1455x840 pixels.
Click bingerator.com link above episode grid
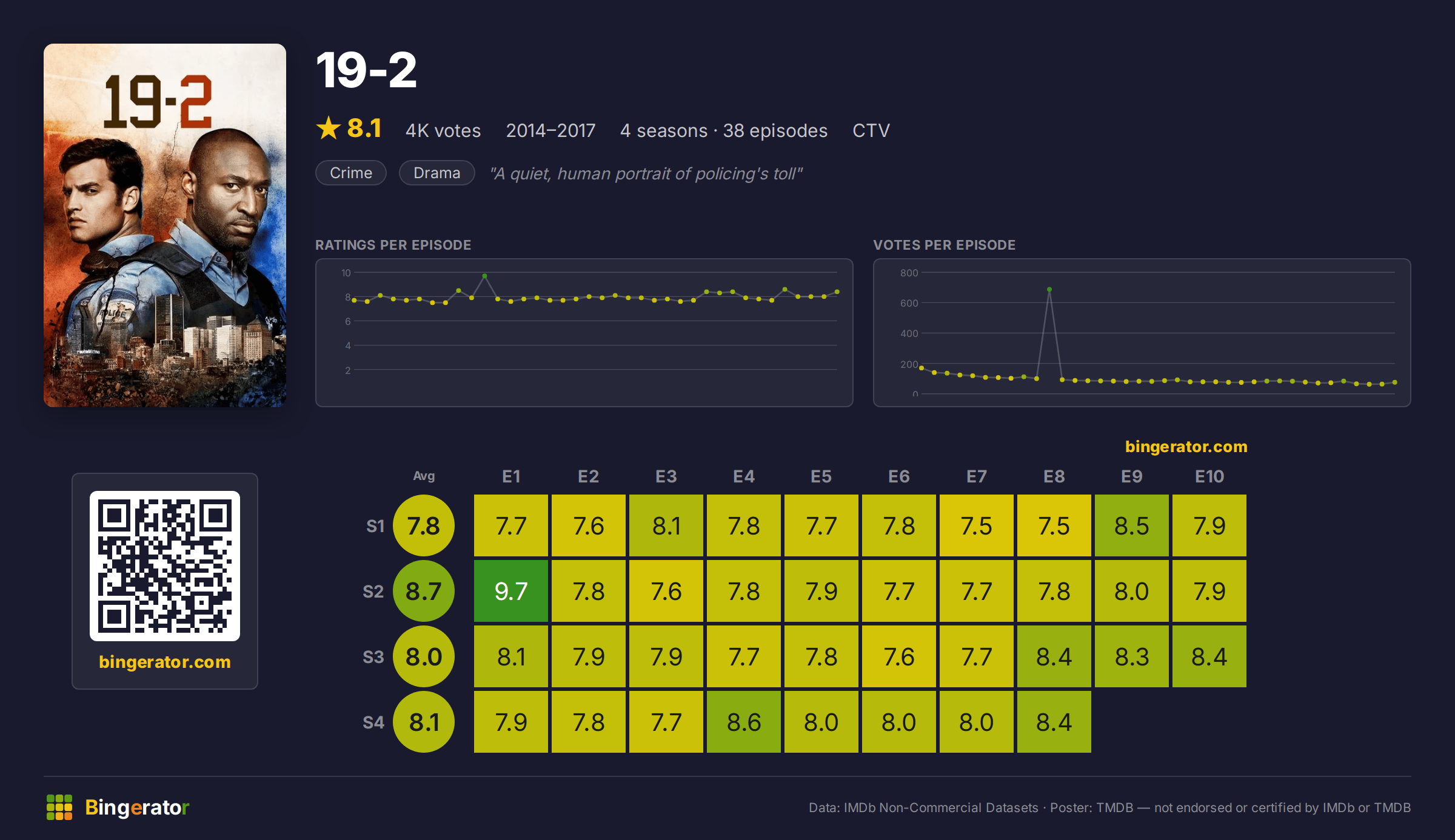coord(1186,447)
